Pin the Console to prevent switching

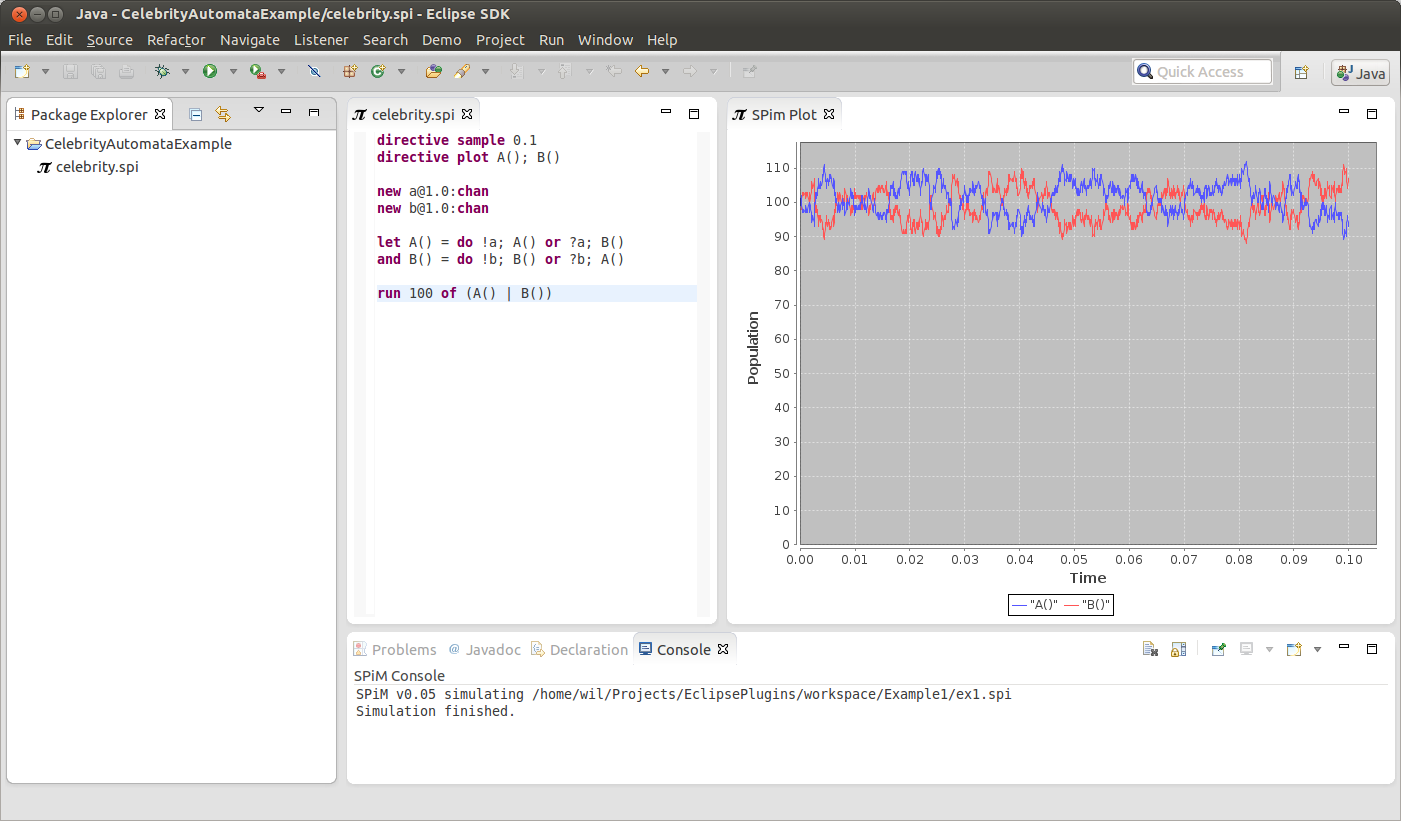[x=1219, y=648]
